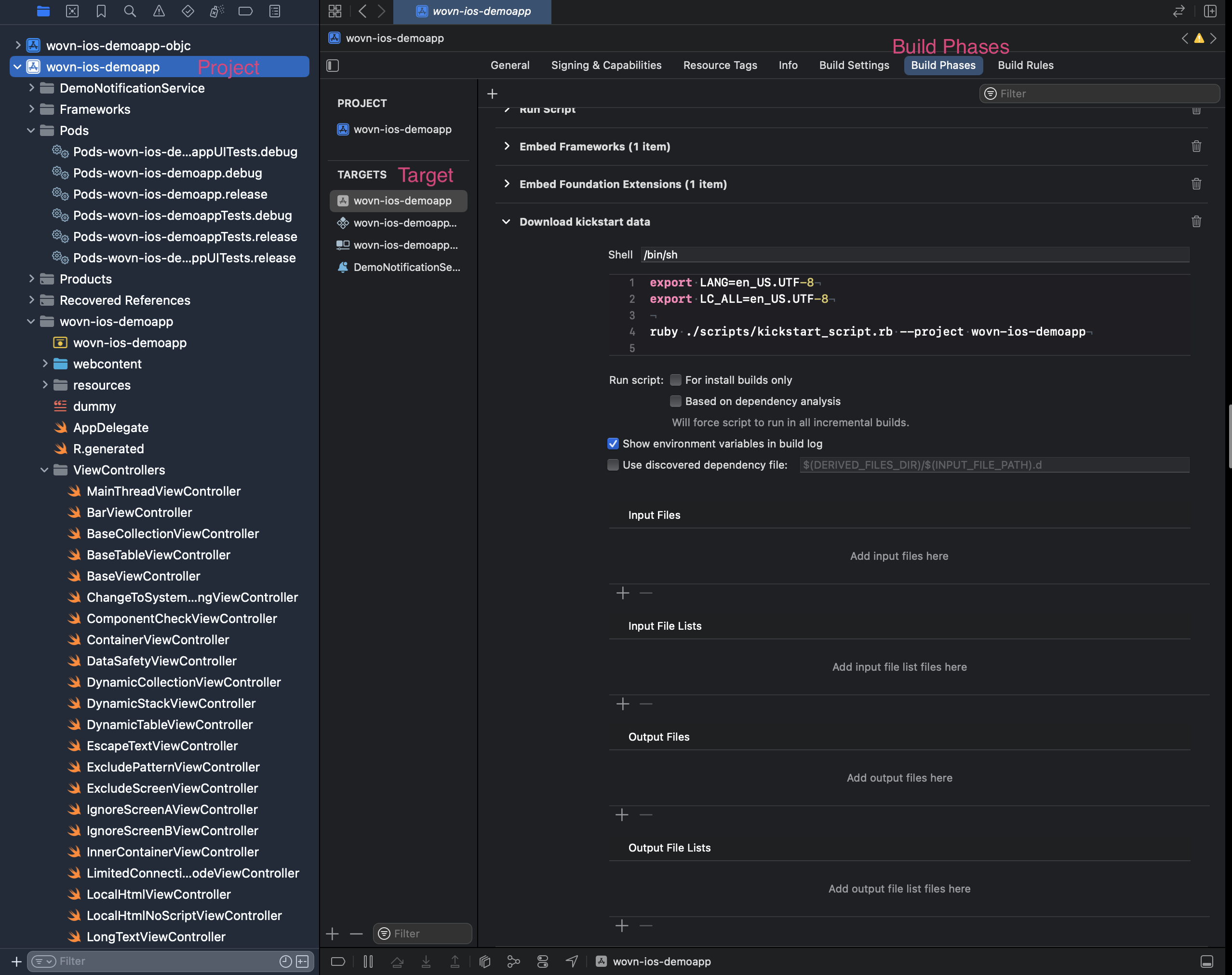1232x975 pixels.
Task: Open the Report navigator icon
Action: [x=274, y=11]
